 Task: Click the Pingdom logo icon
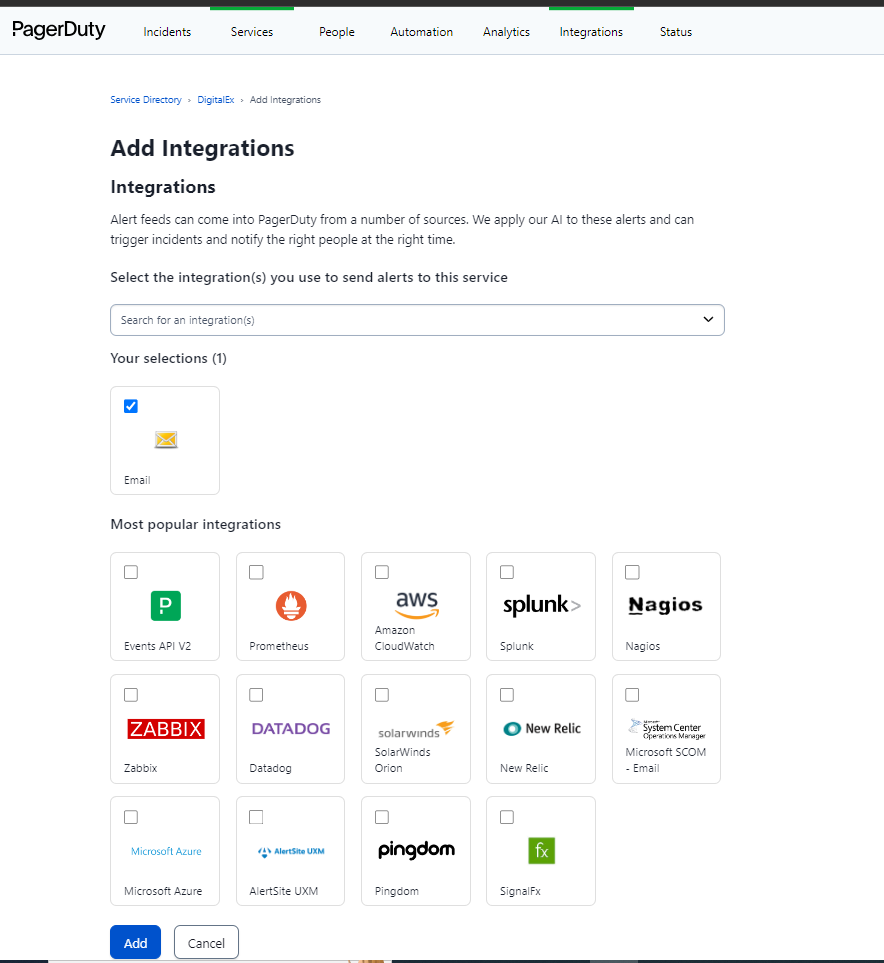click(416, 850)
